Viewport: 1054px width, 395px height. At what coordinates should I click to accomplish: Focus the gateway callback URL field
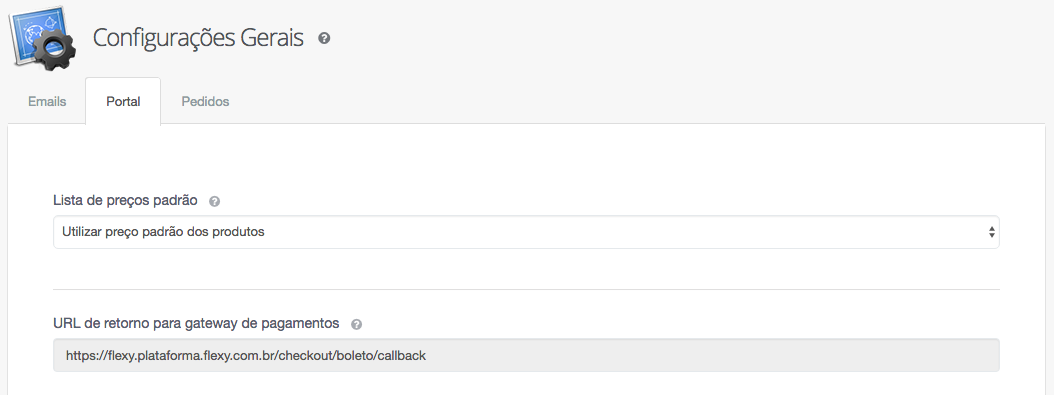(526, 355)
